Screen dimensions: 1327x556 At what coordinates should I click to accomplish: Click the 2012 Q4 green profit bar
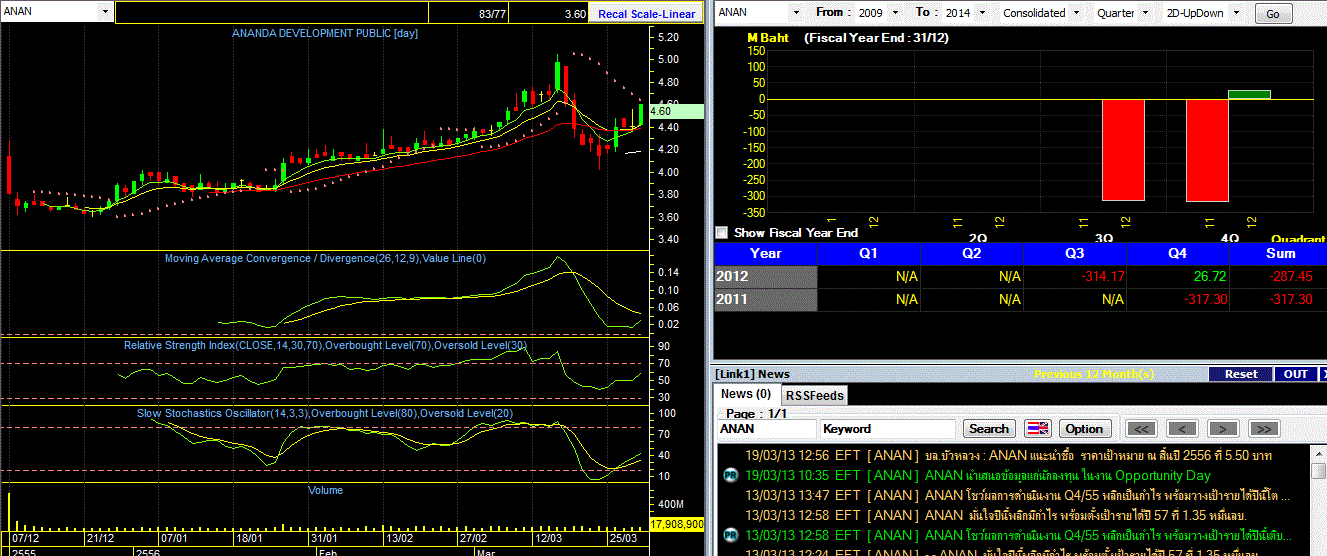click(1249, 94)
